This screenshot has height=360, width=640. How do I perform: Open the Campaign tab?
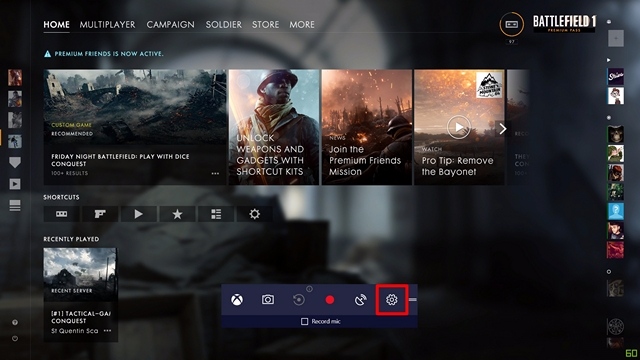coord(171,24)
